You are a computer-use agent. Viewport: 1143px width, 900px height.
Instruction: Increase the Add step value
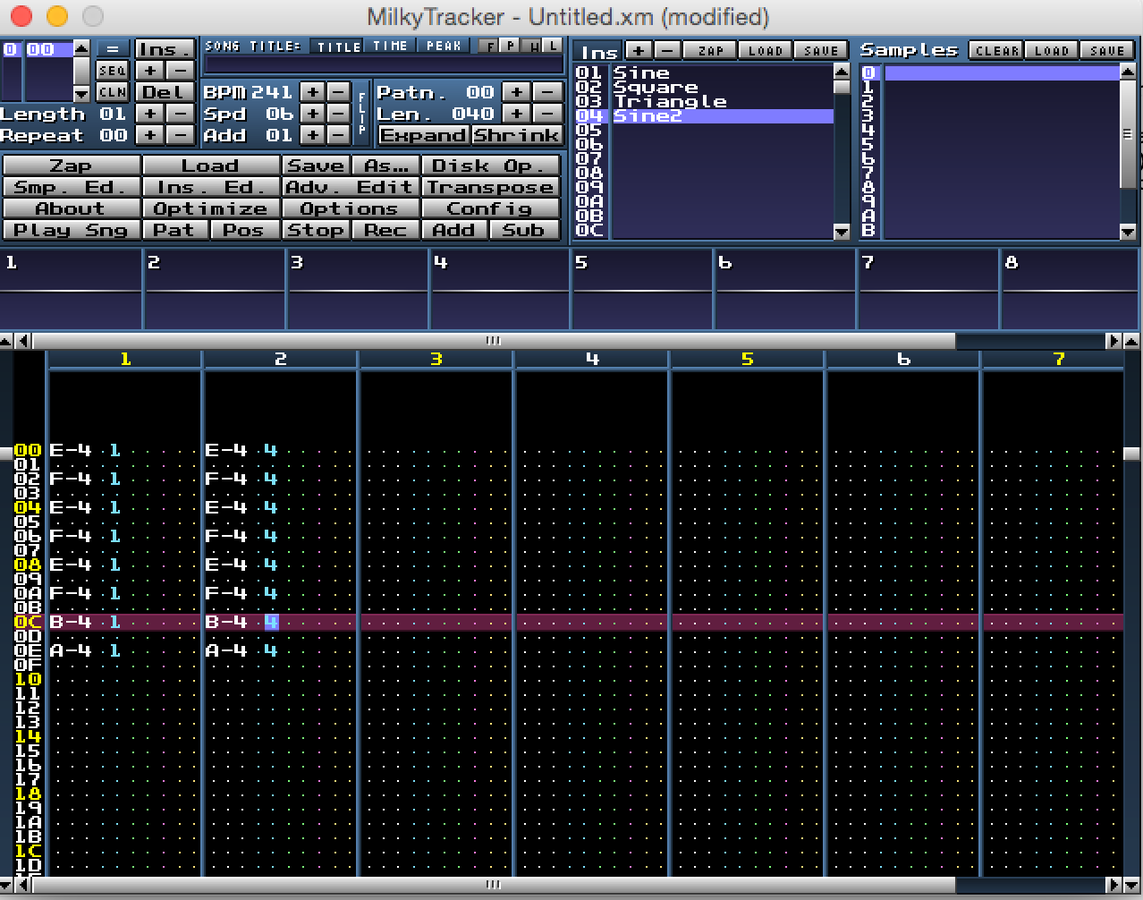click(313, 135)
